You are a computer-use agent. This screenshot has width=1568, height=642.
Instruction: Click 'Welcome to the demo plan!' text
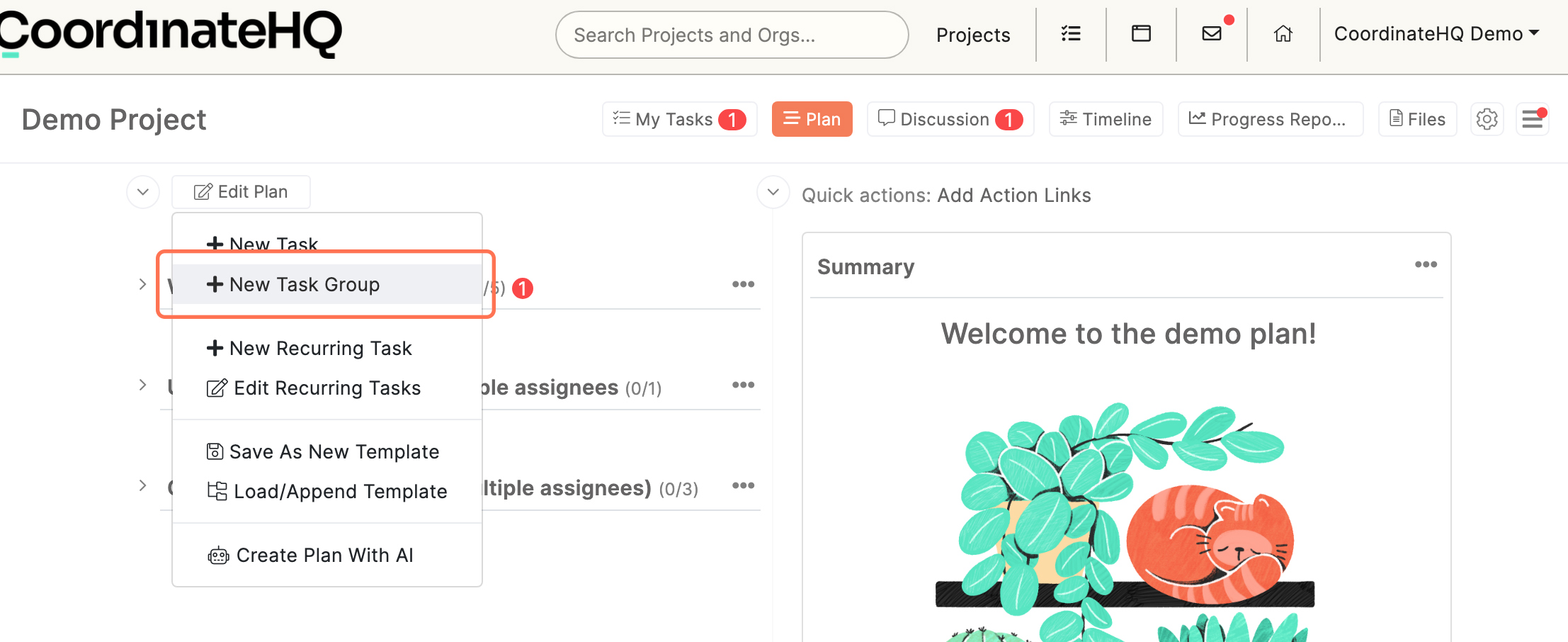[1128, 333]
